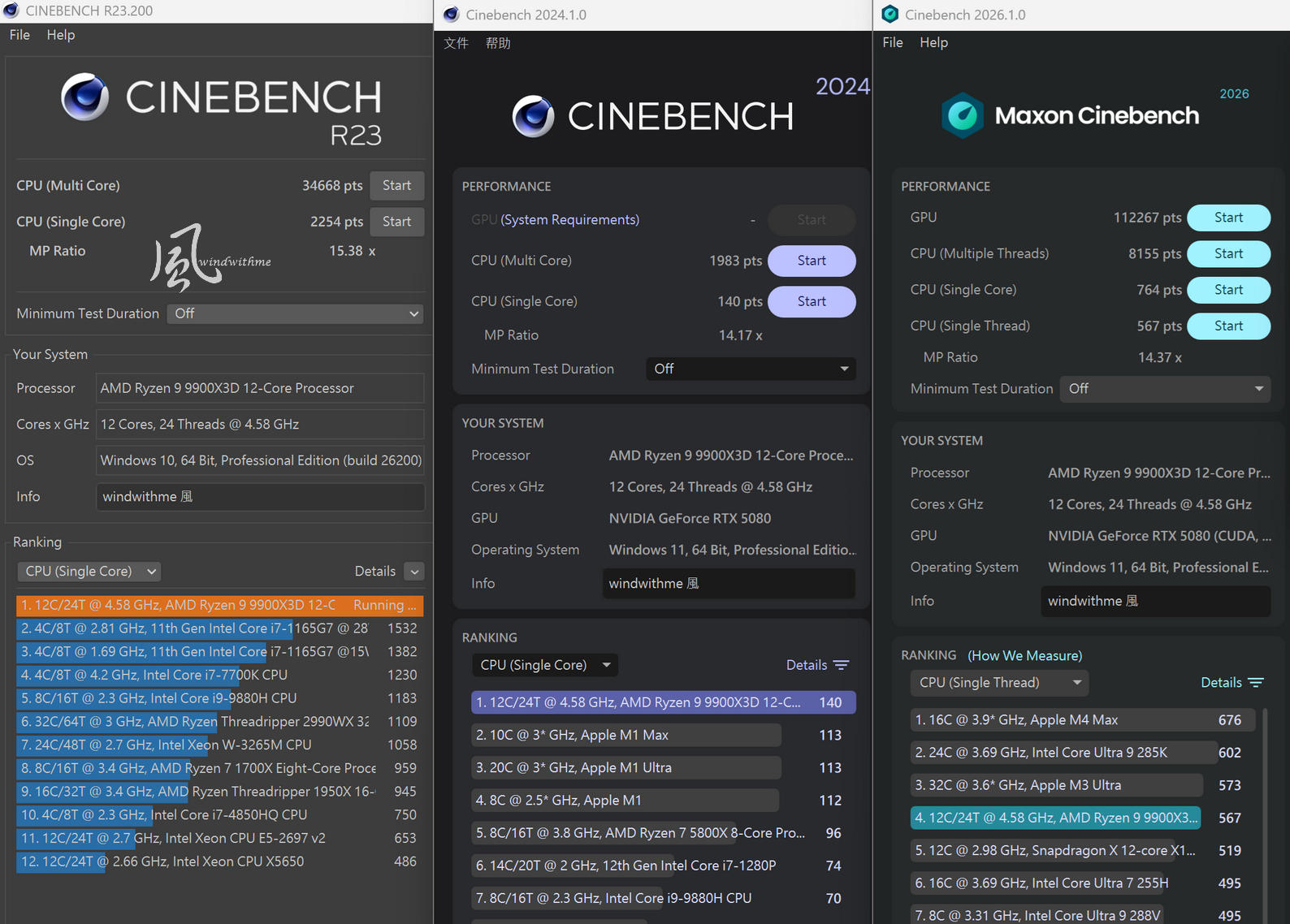The image size is (1290, 924).
Task: Click the Cinebench R23 sphere logo
Action: (85, 97)
